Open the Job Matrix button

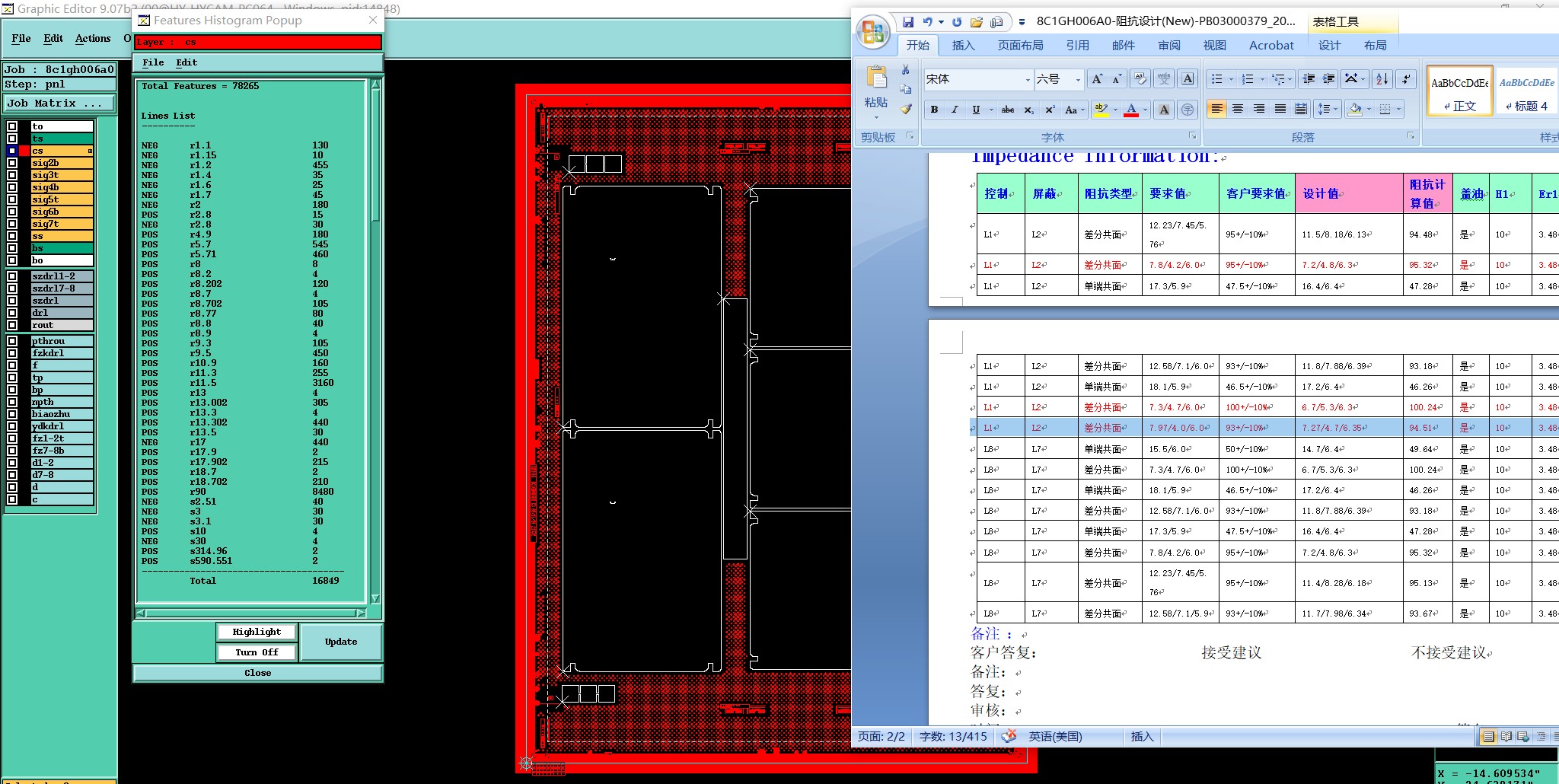coord(60,104)
